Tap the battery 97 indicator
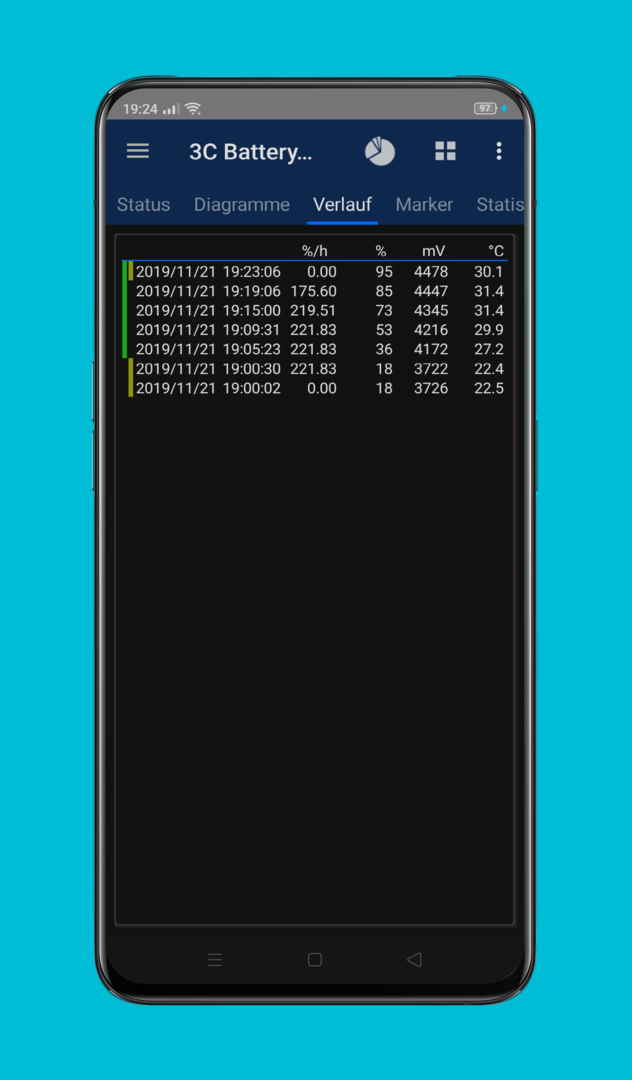 pyautogui.click(x=485, y=108)
